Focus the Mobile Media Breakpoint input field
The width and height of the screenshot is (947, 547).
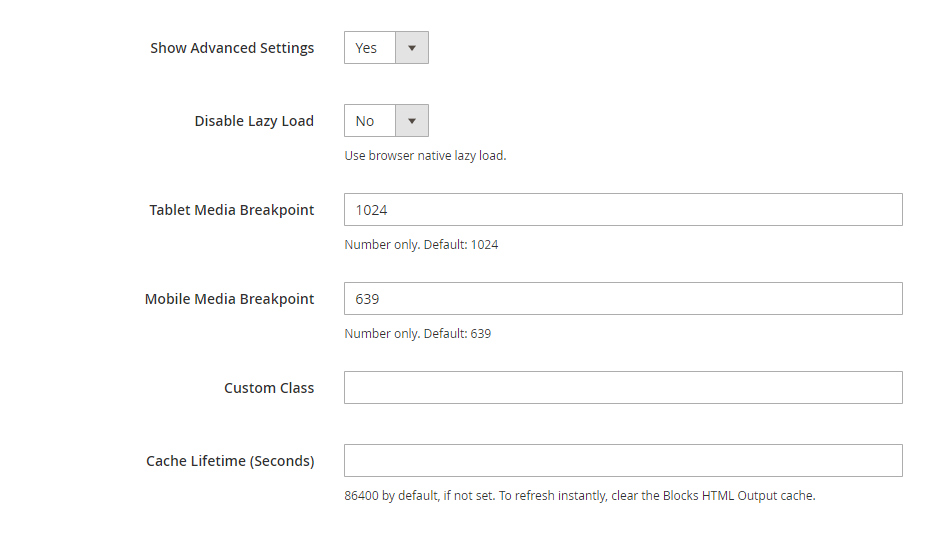coord(623,298)
